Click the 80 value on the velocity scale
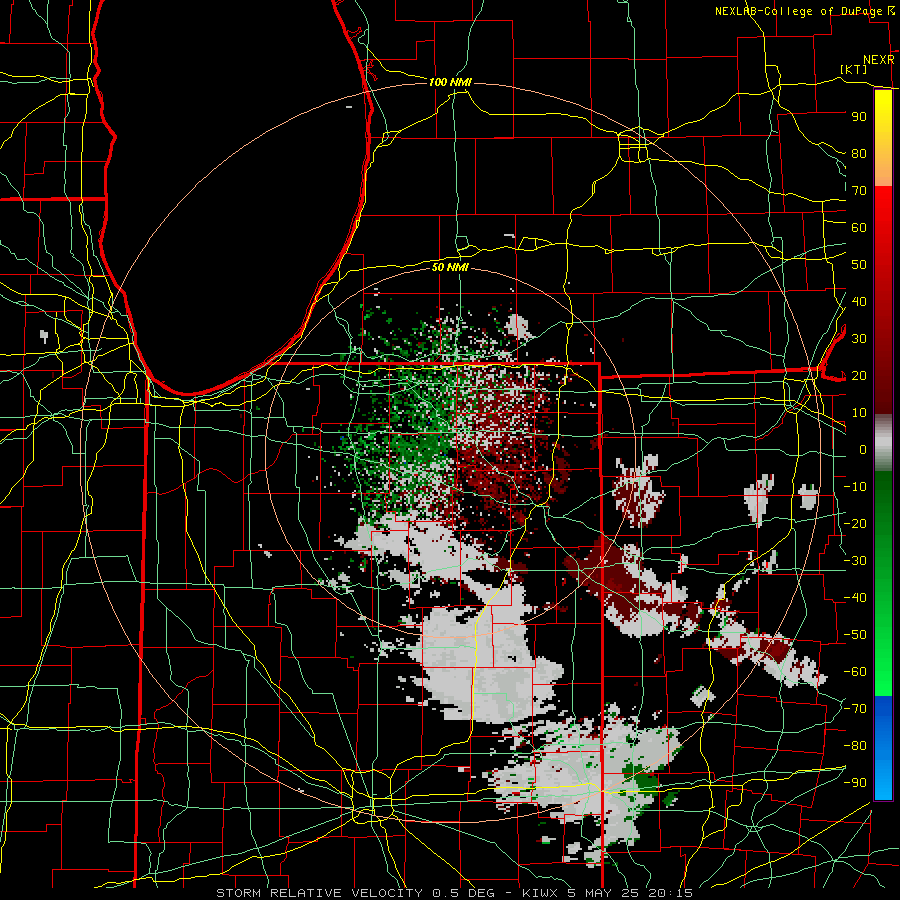Viewport: 900px width, 900px height. [859, 153]
